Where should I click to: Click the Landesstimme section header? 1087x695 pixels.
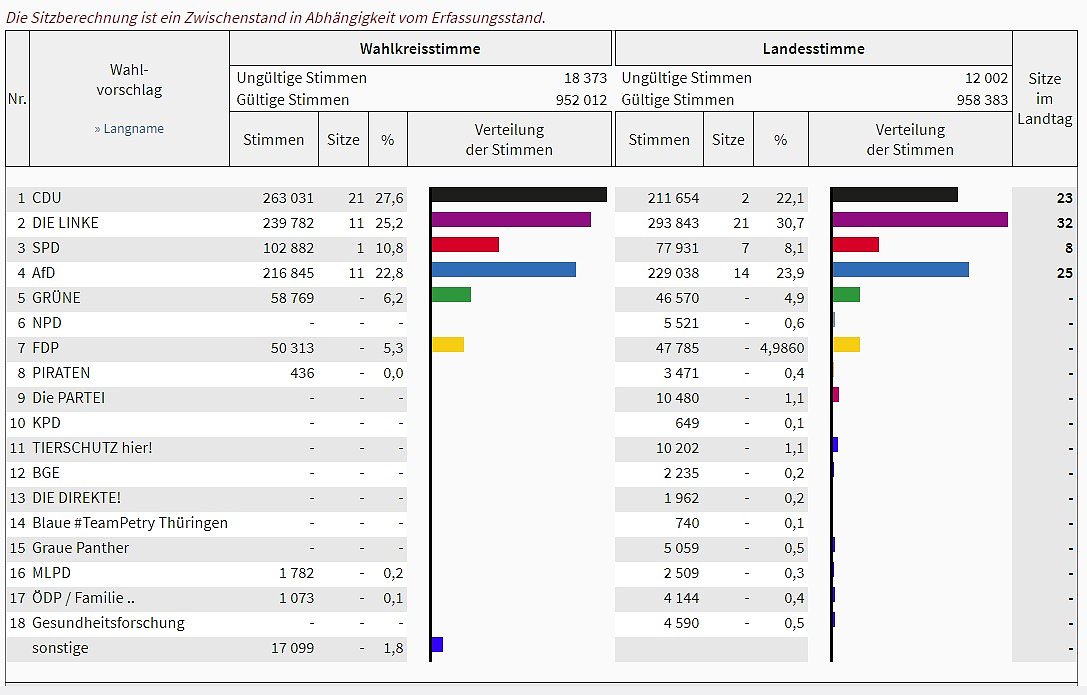(812, 48)
